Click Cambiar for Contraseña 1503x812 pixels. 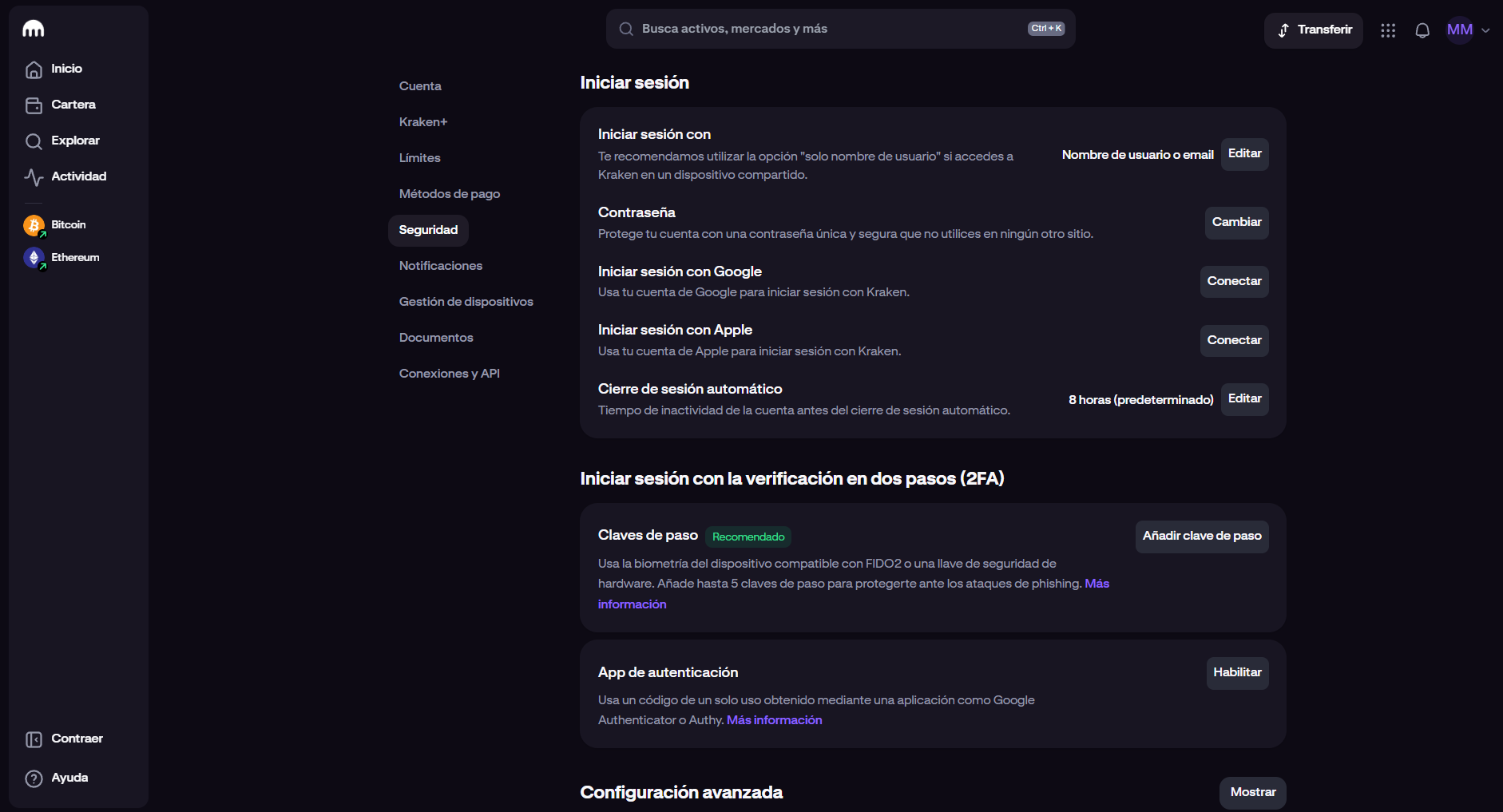pyautogui.click(x=1236, y=223)
